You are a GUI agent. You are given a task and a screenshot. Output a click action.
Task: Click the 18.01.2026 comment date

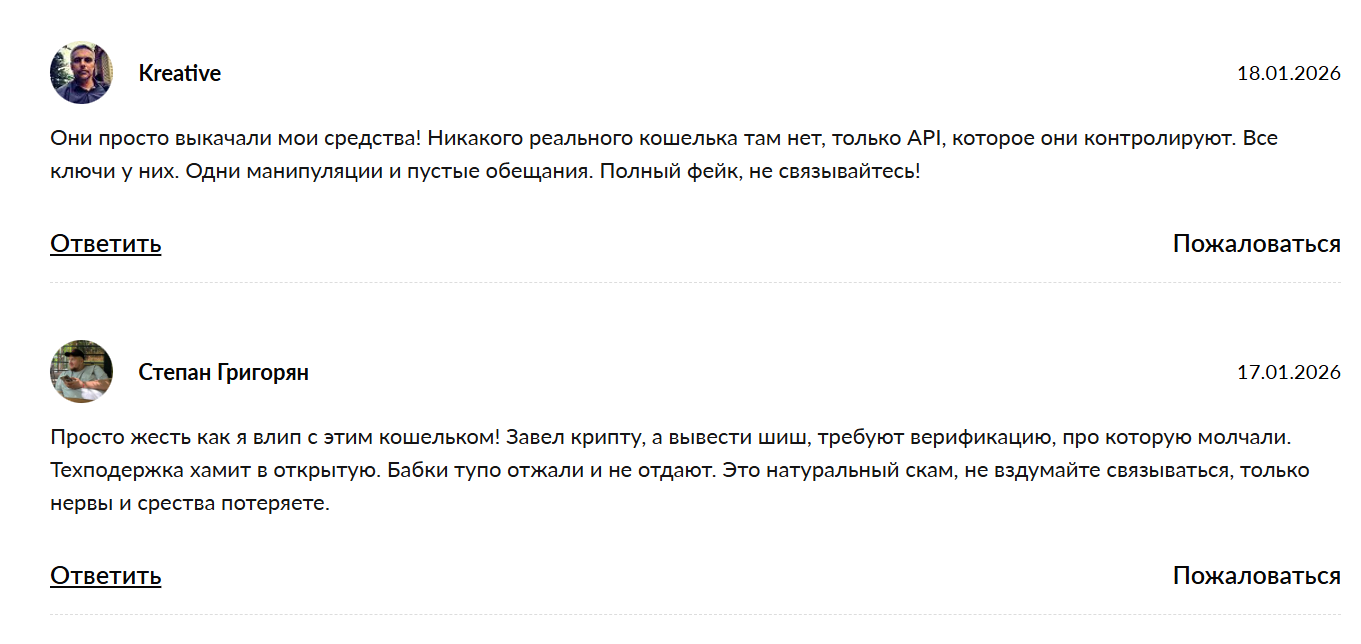pos(1288,73)
